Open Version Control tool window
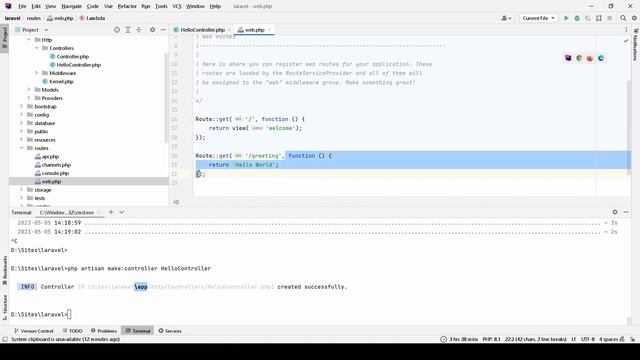 [x=34, y=331]
